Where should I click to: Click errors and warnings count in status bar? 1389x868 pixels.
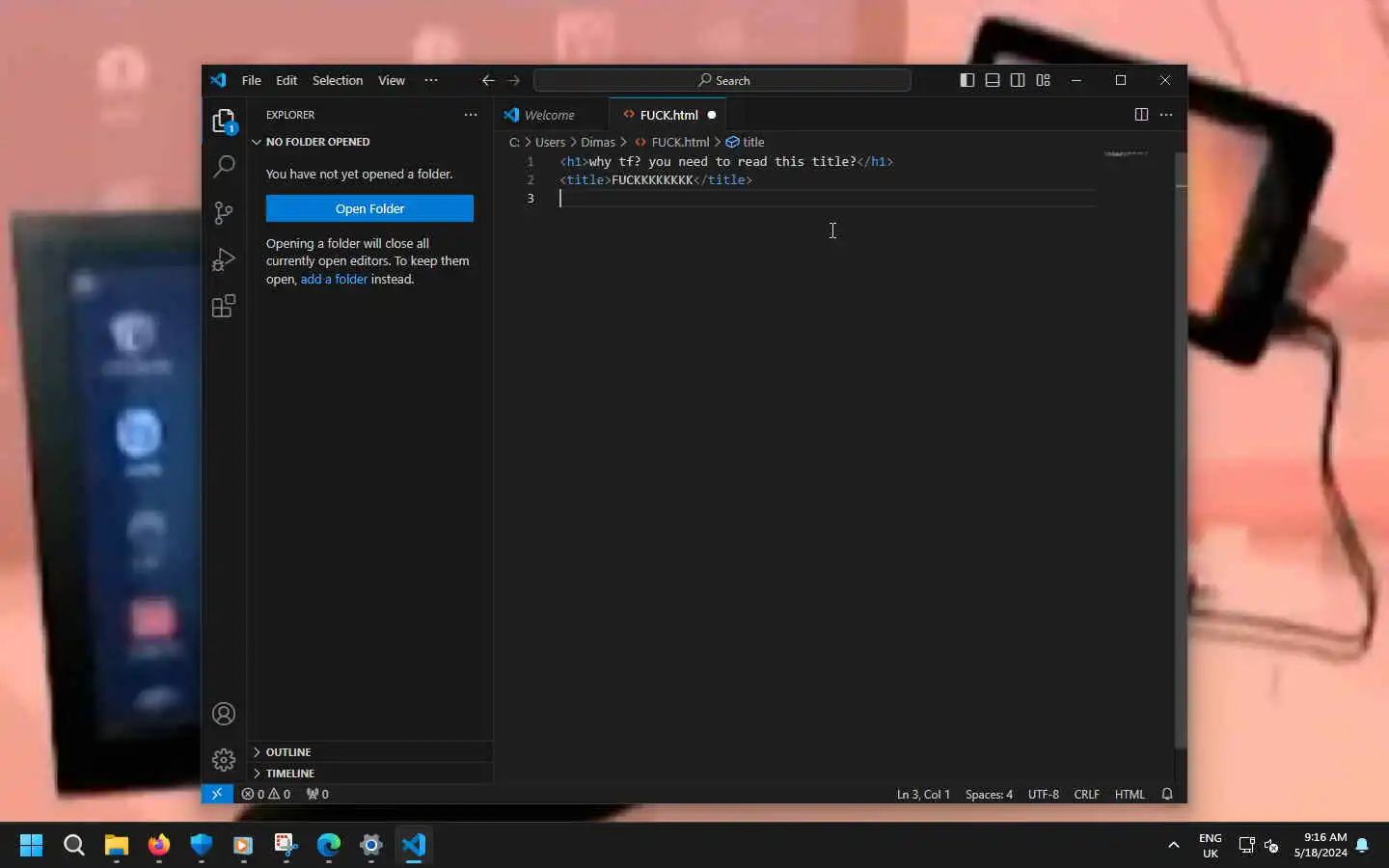point(266,794)
